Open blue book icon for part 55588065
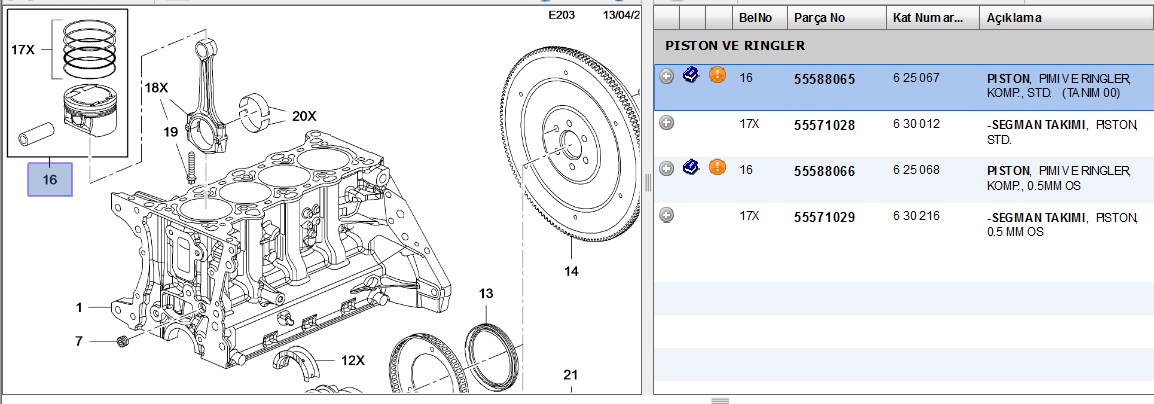The height and width of the screenshot is (404, 1154). 690,75
